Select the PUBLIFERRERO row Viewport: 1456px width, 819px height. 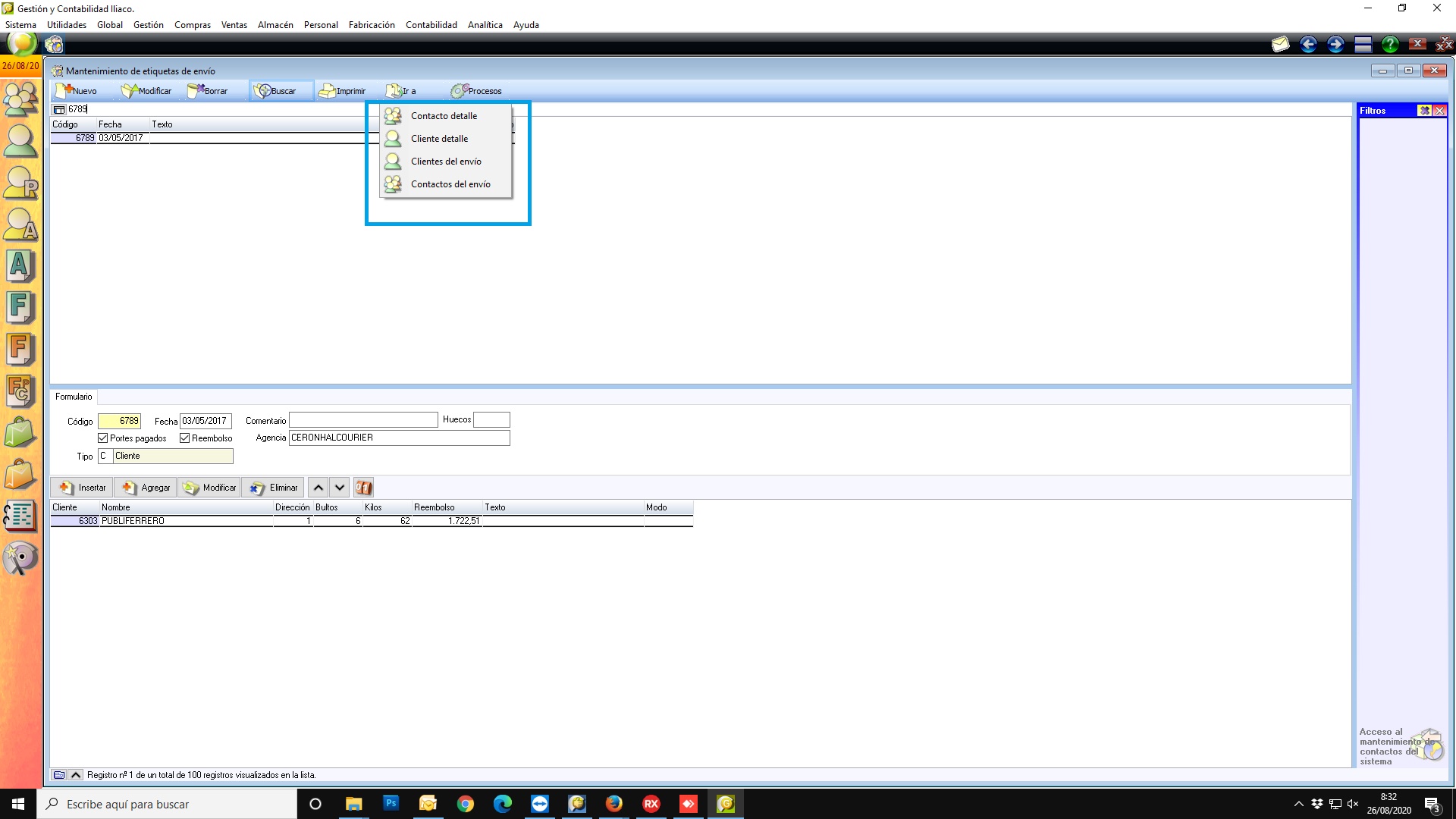(372, 521)
